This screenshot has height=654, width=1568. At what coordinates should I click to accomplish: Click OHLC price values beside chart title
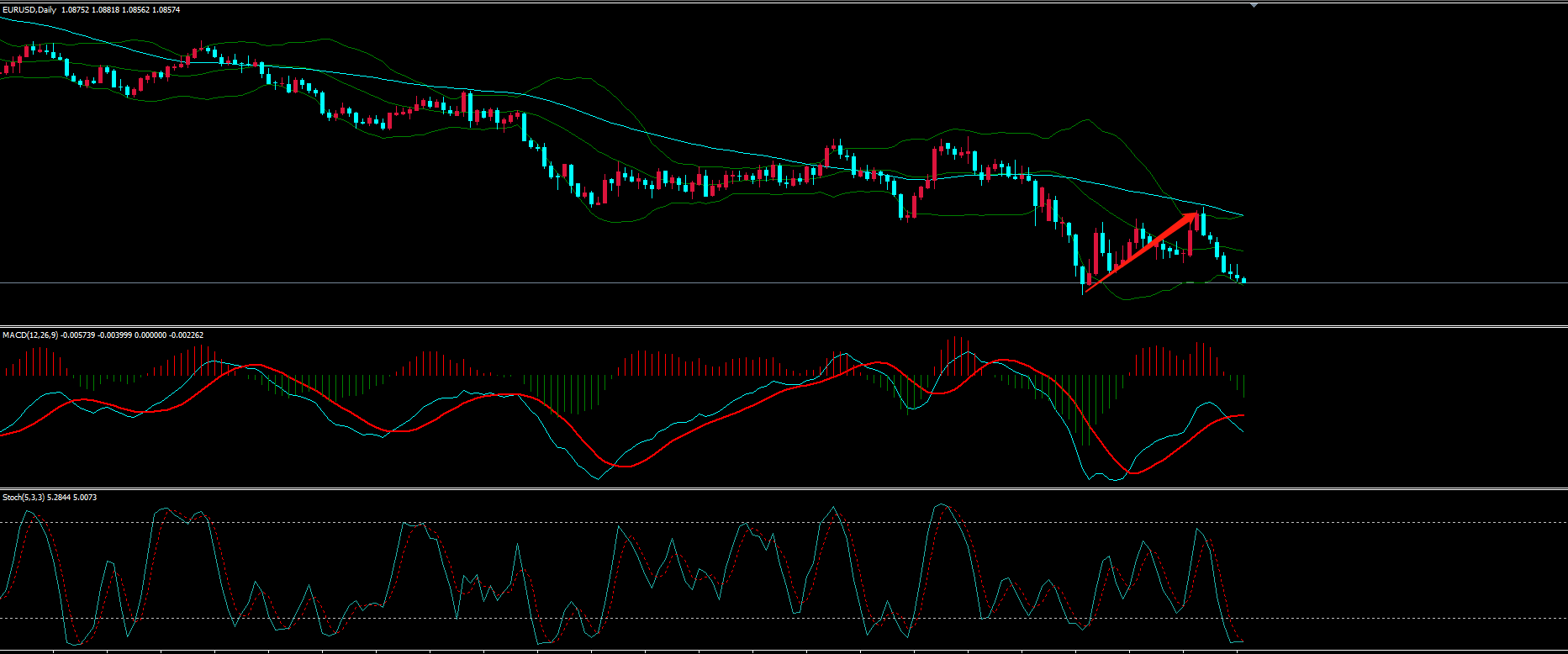tap(120, 10)
